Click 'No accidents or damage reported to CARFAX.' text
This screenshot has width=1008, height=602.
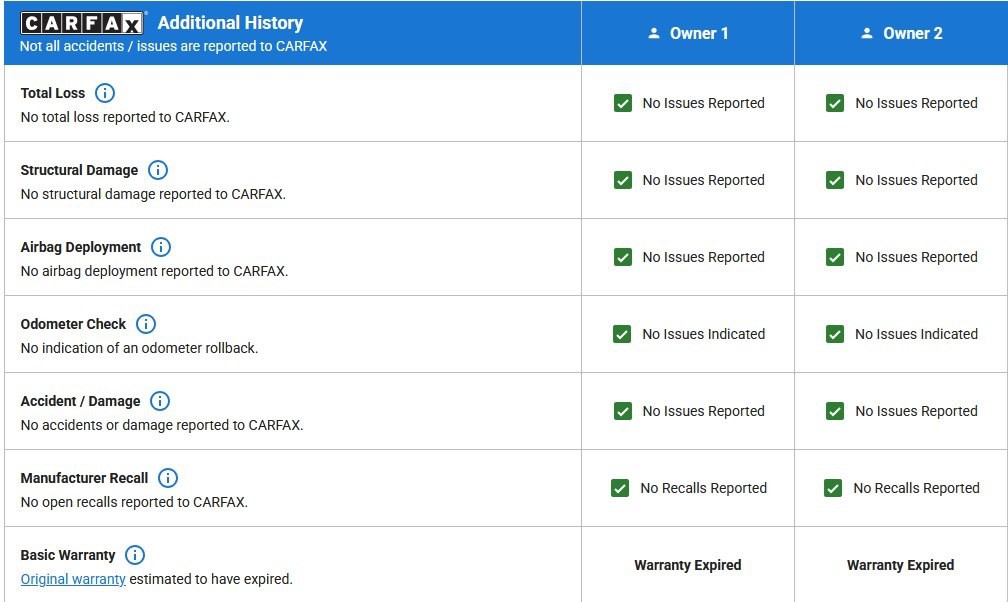point(162,425)
